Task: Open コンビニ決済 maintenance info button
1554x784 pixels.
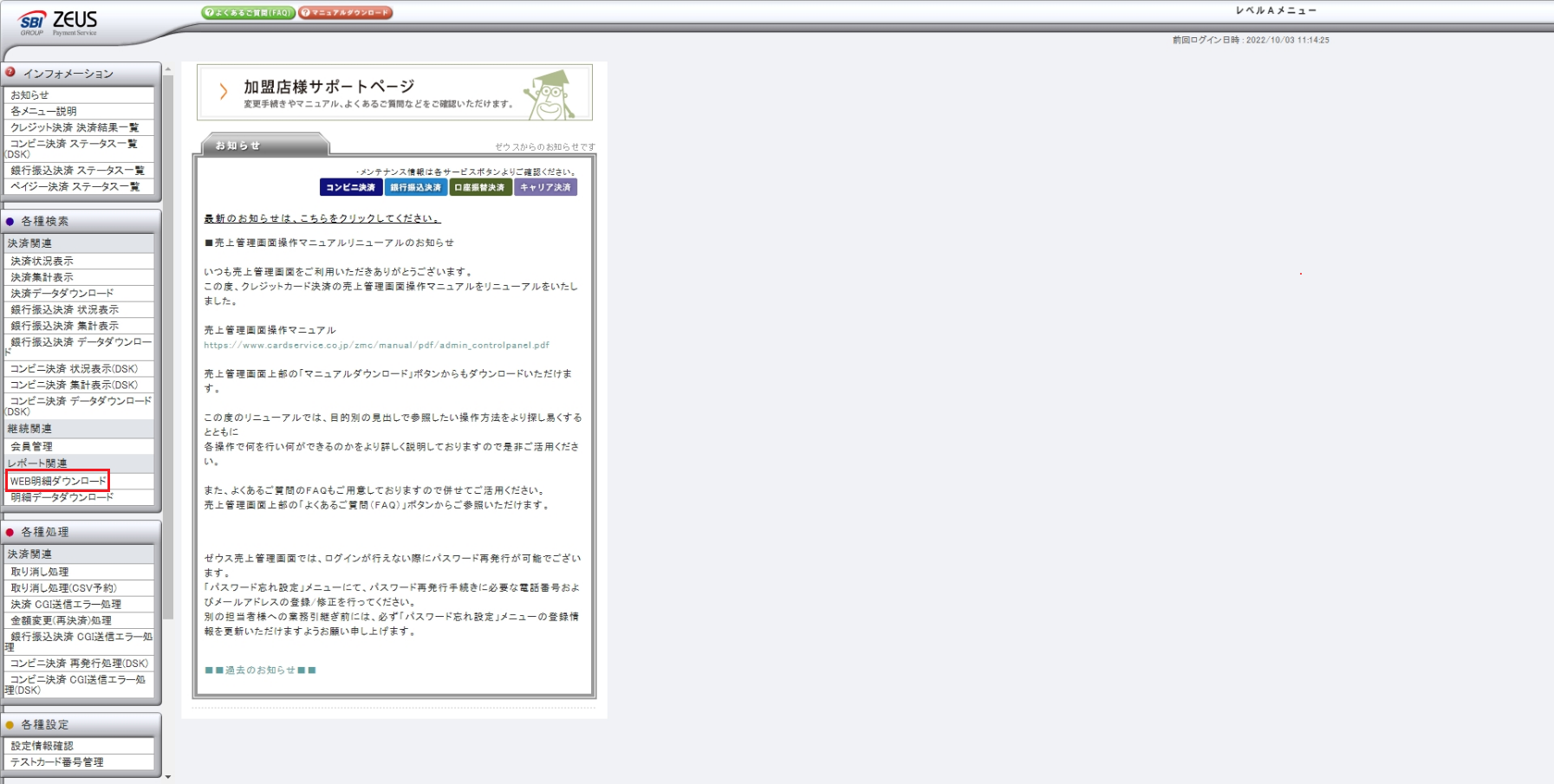Action: point(350,186)
